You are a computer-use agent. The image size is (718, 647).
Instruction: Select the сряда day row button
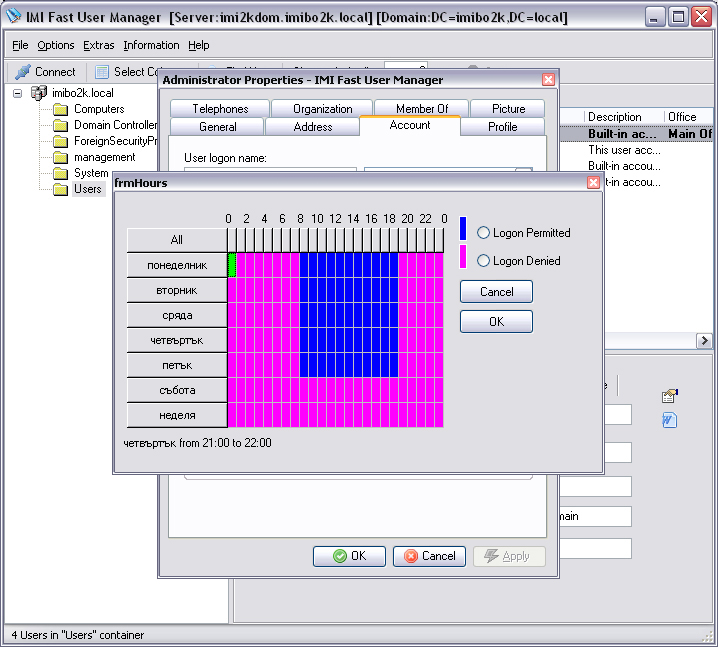(177, 315)
